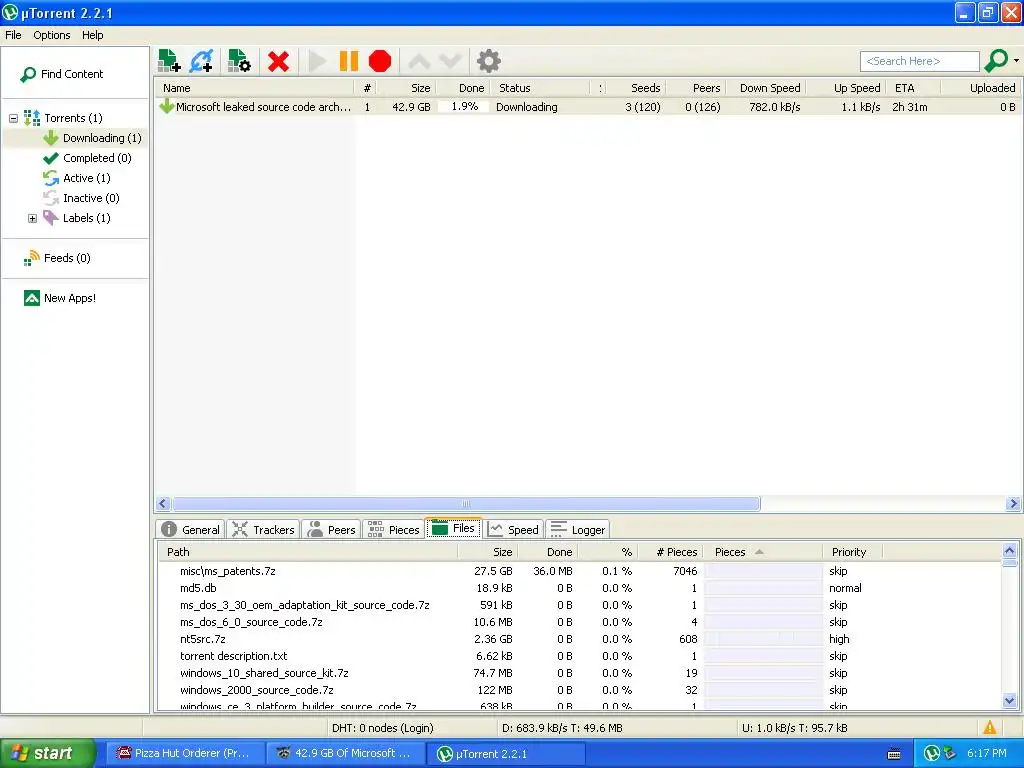Click the red X Remove torrent icon

(x=278, y=61)
